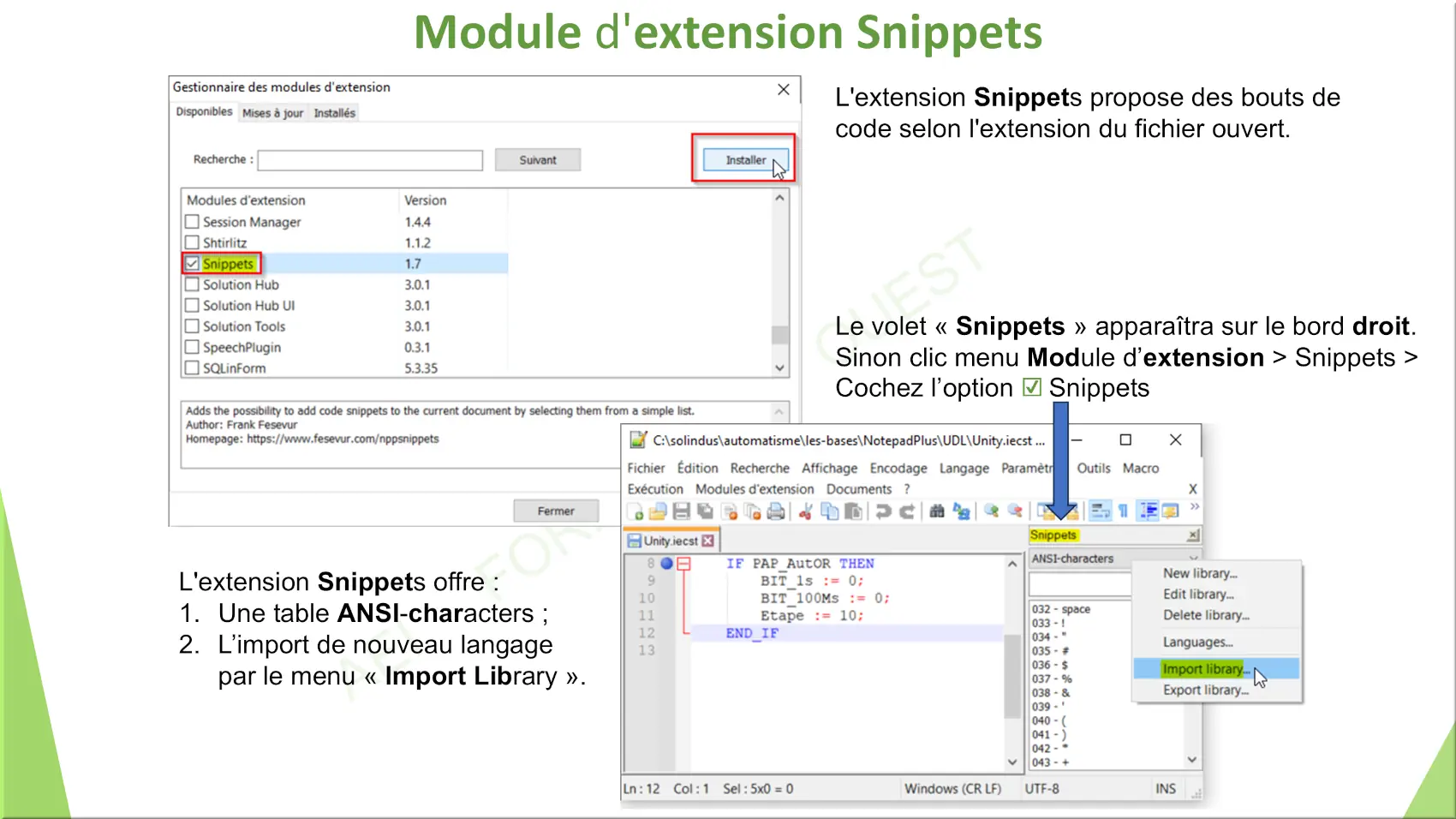Click the Fermer button
1456x819 pixels.
[556, 511]
